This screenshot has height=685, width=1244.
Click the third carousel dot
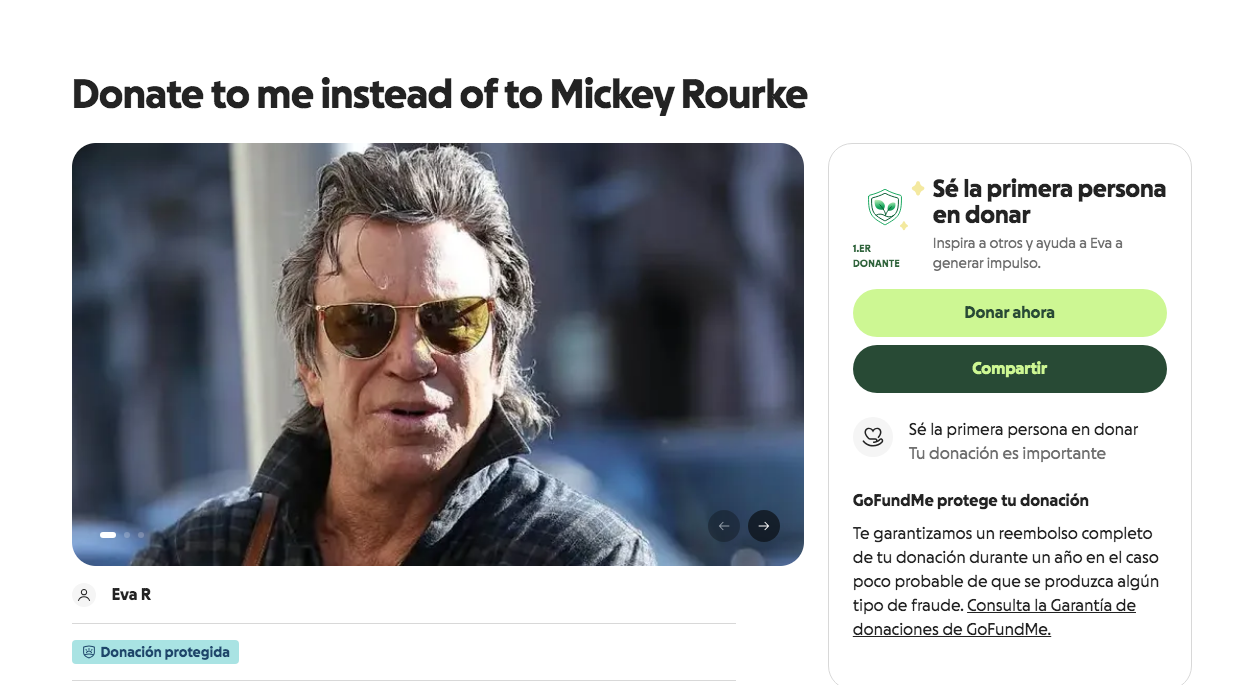139,535
